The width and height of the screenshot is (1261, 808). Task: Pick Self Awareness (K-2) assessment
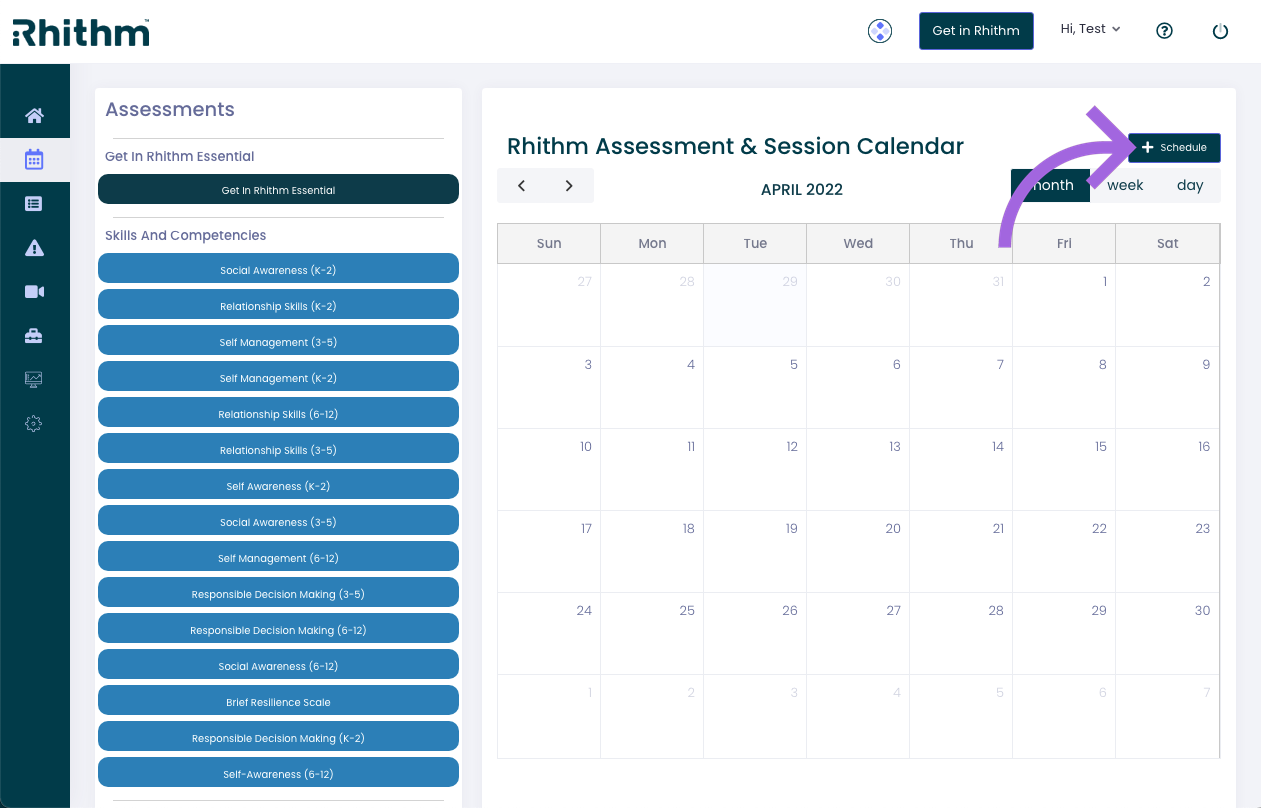(x=278, y=486)
